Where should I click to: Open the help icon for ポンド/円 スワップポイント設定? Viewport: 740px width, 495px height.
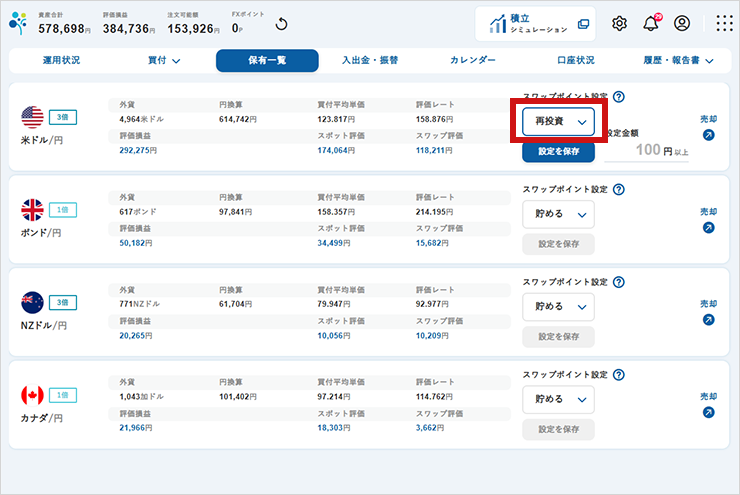coord(619,189)
